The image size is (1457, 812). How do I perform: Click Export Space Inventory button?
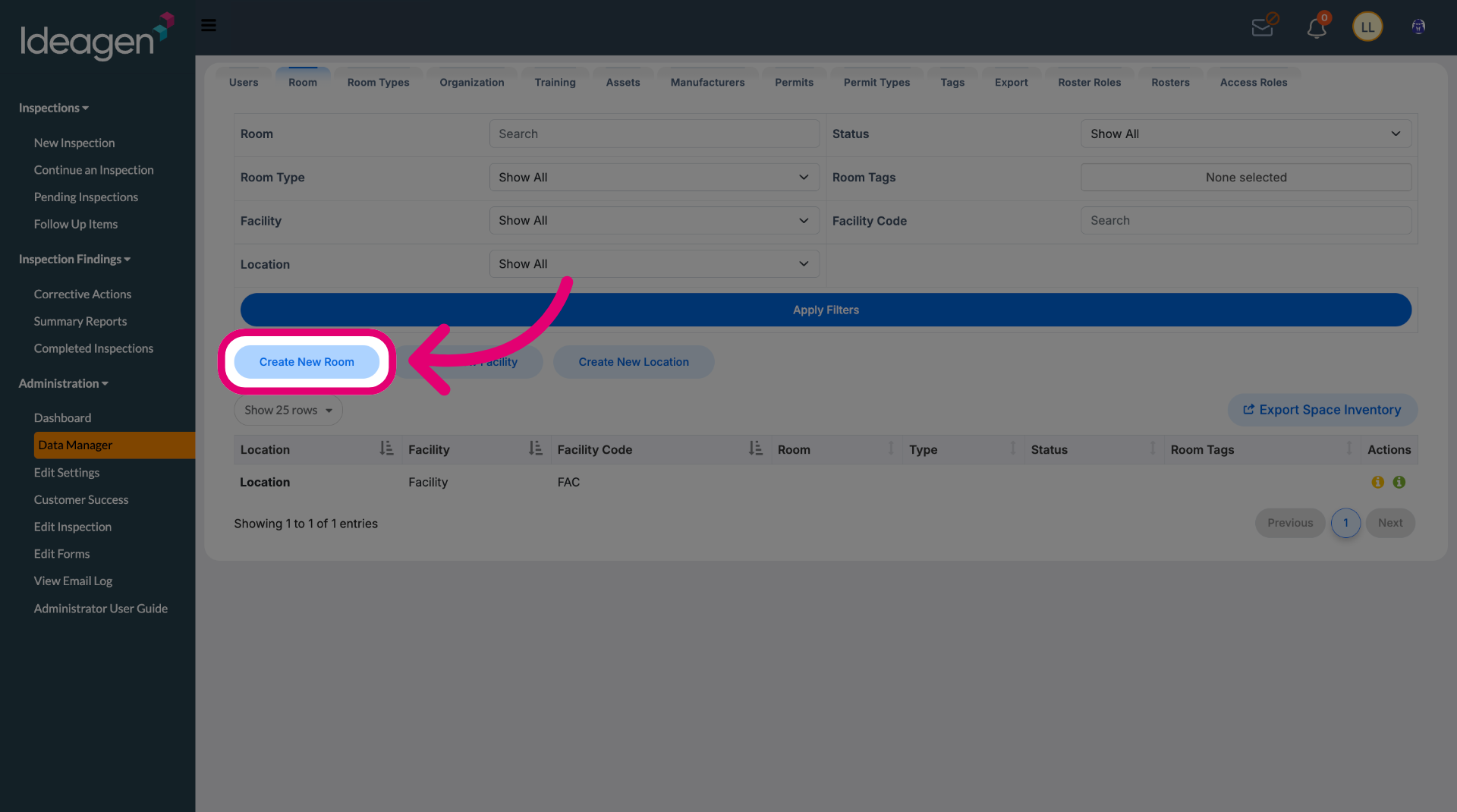[x=1322, y=410]
